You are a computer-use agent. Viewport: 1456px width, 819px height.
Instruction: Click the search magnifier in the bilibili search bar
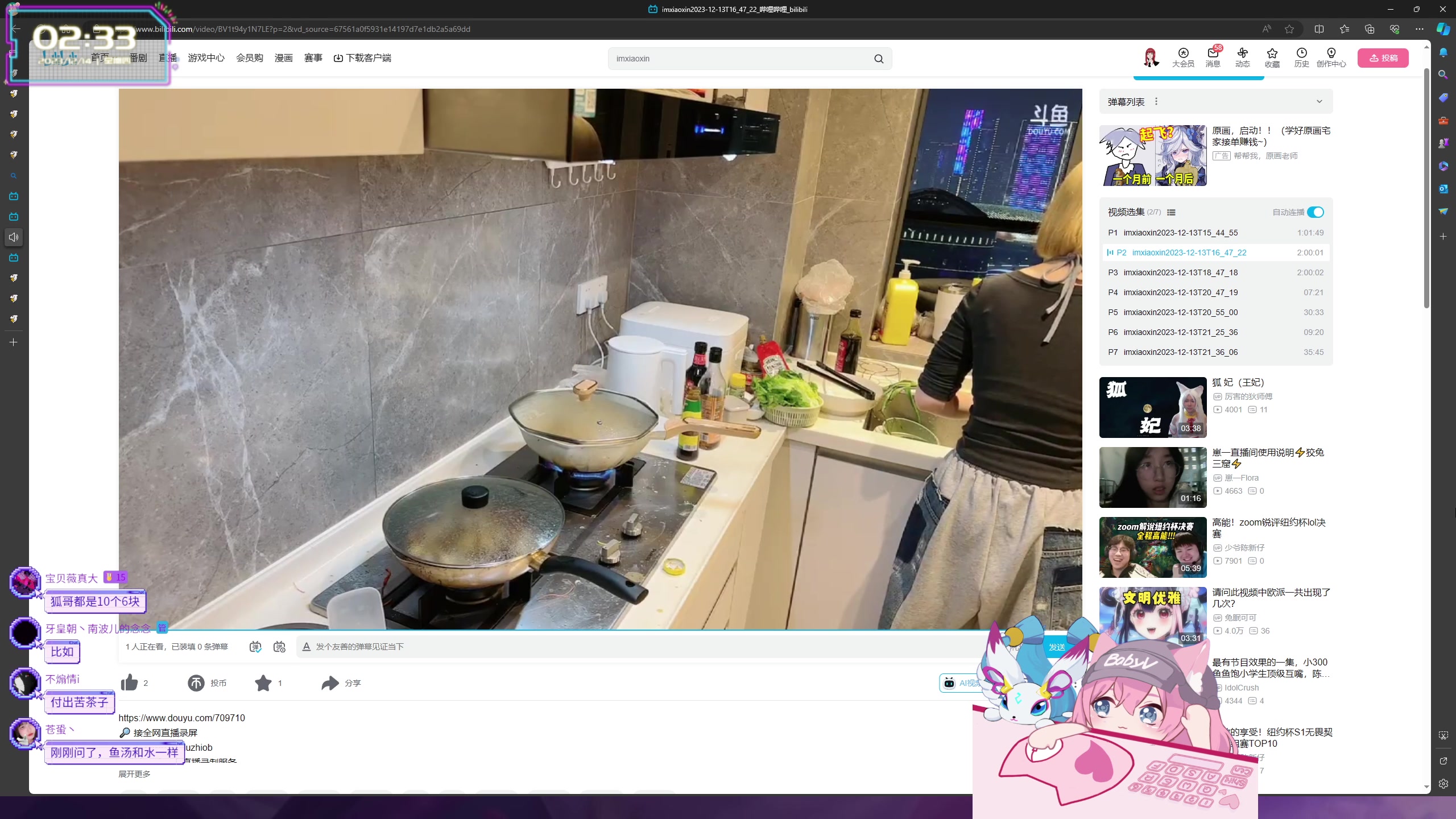coord(878,59)
